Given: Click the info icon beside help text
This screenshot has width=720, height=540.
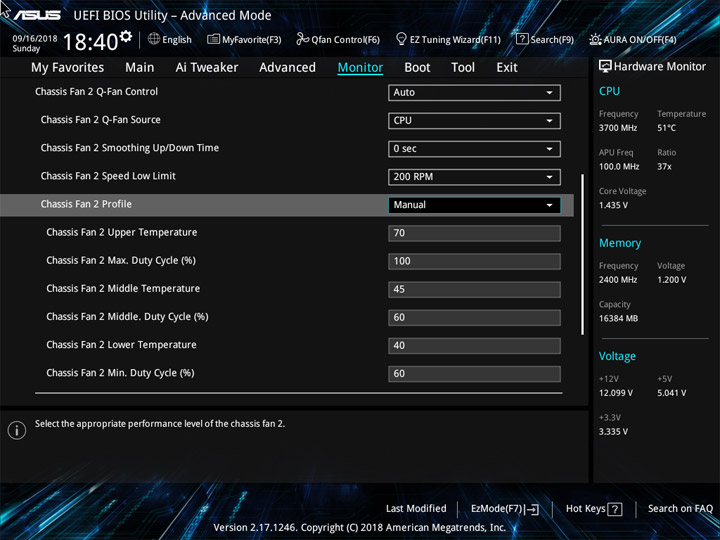Looking at the screenshot, I should 17,430.
